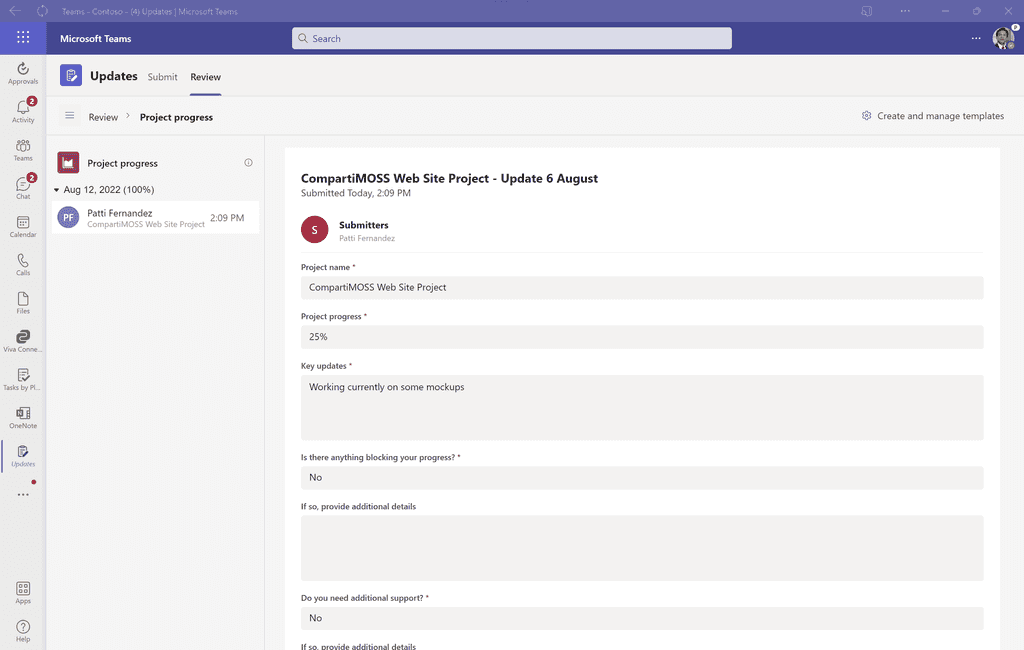
Task: Select the Project progress template row
Action: [155, 163]
